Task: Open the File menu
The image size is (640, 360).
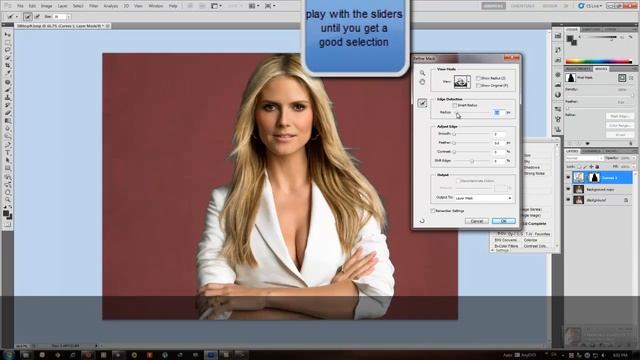Action: (20, 6)
